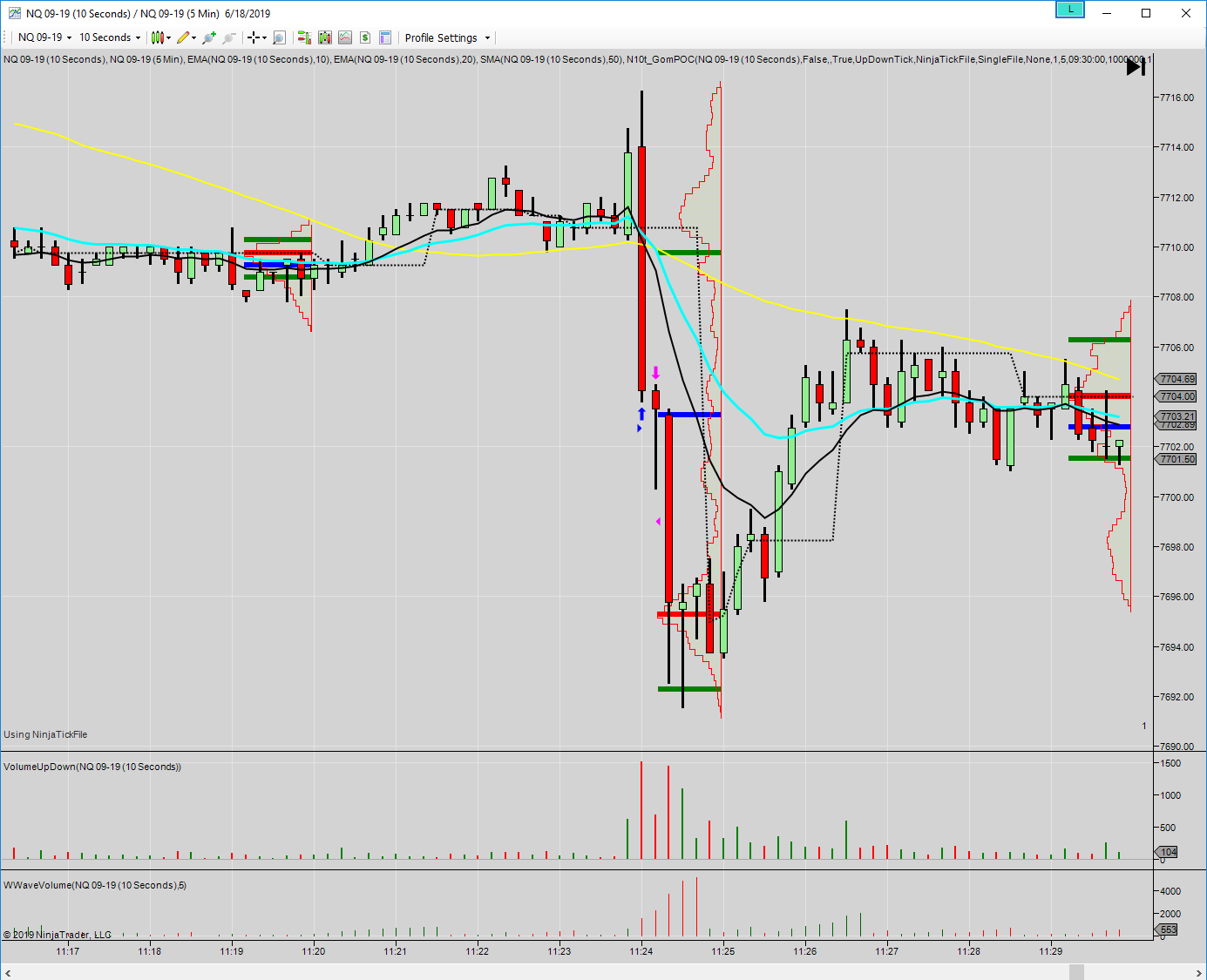This screenshot has height=980, width=1207.
Task: Click the cyan L link button
Action: (1069, 10)
